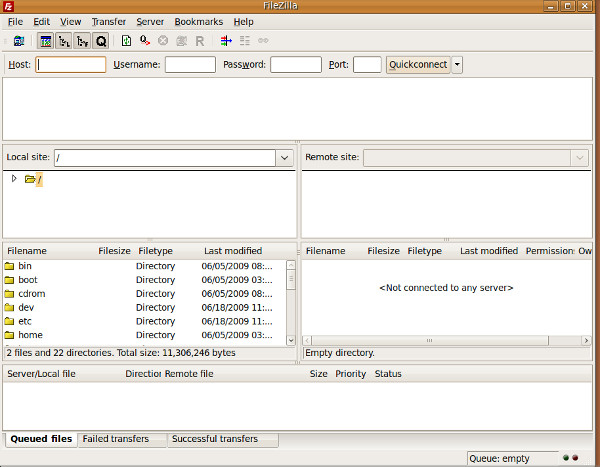Screen dimensions: 600x467
Task: Click the home folder icon
Action: tap(9, 335)
